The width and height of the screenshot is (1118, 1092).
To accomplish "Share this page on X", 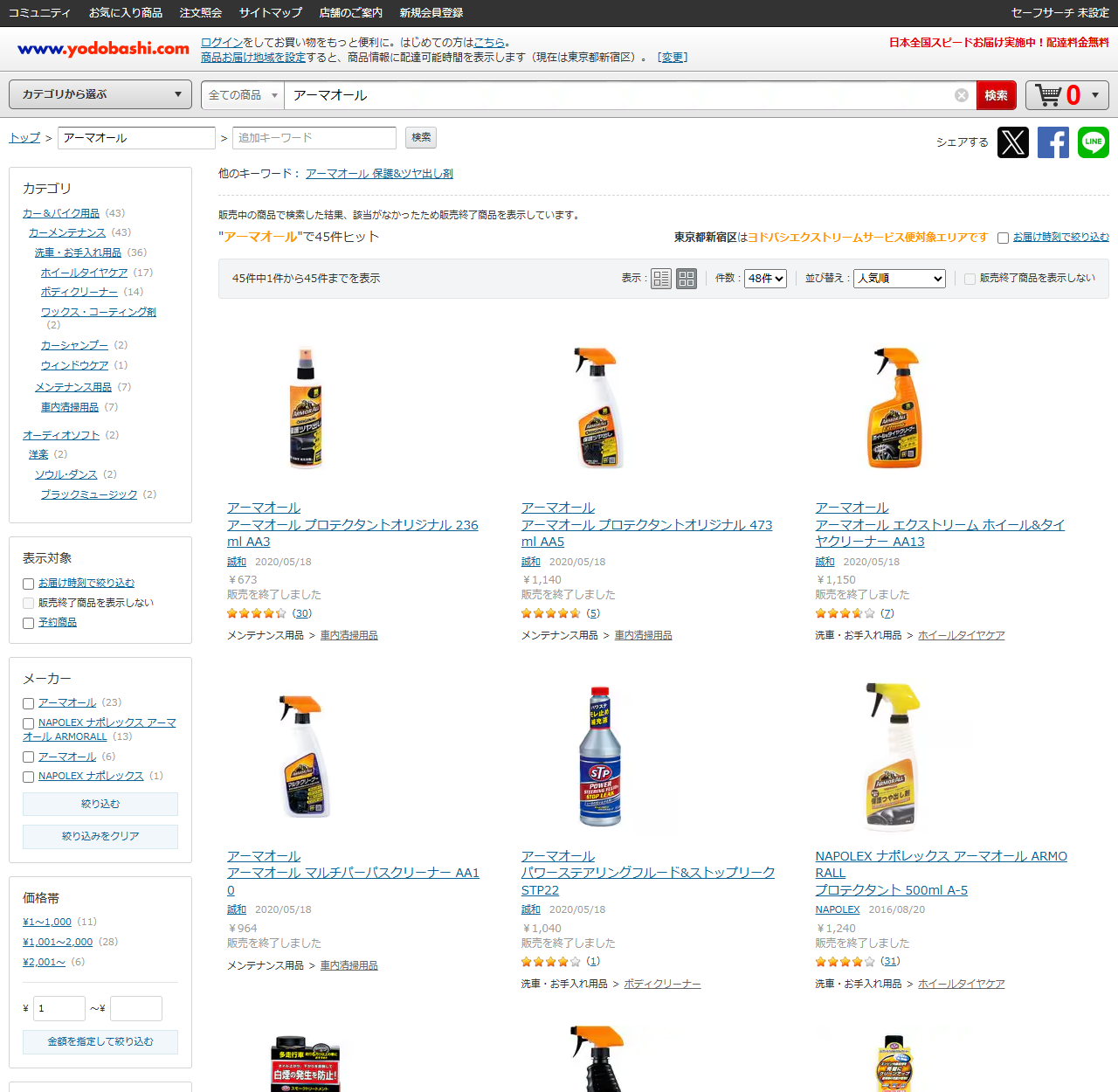I will pos(1013,142).
